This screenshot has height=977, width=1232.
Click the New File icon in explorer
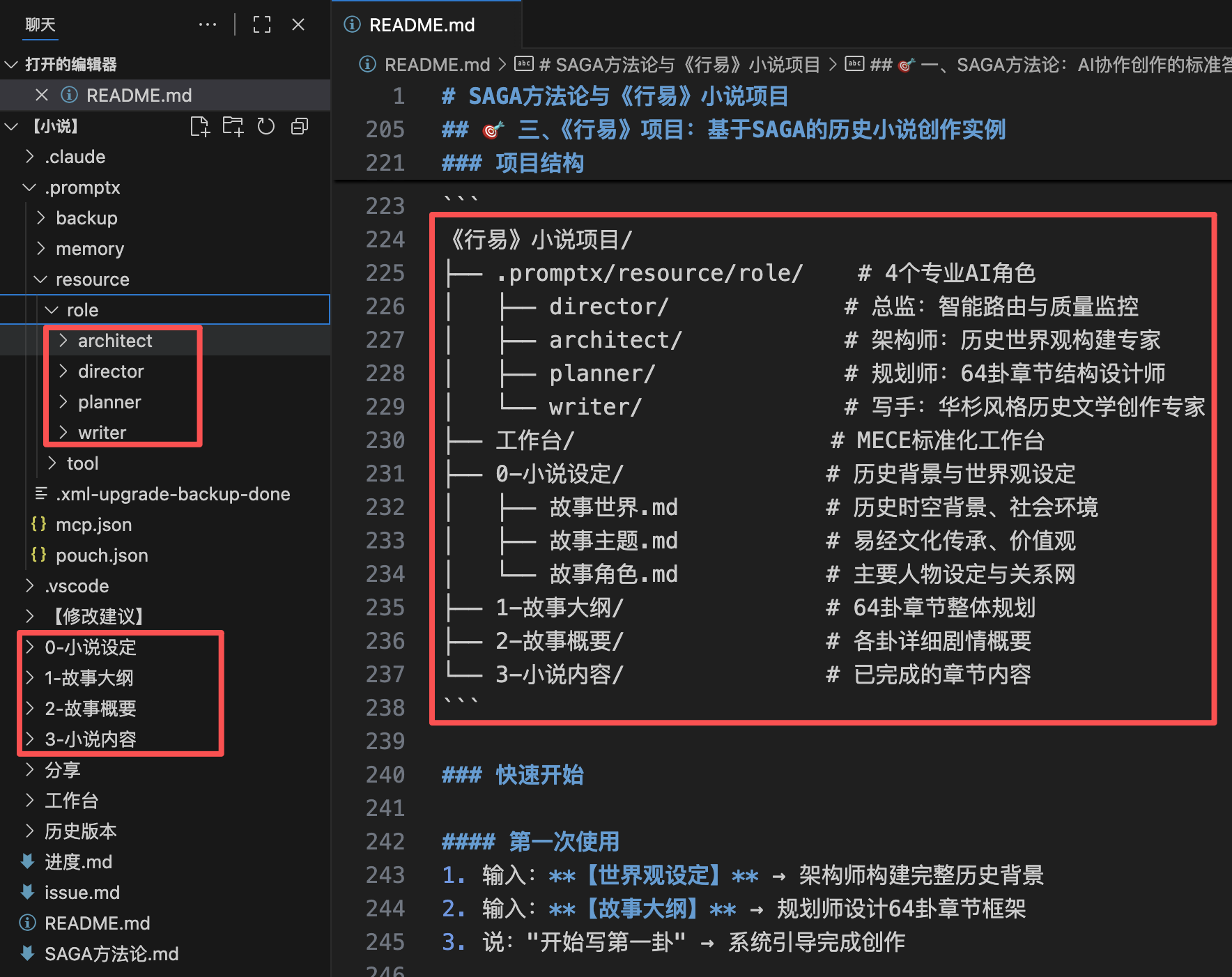pyautogui.click(x=200, y=127)
